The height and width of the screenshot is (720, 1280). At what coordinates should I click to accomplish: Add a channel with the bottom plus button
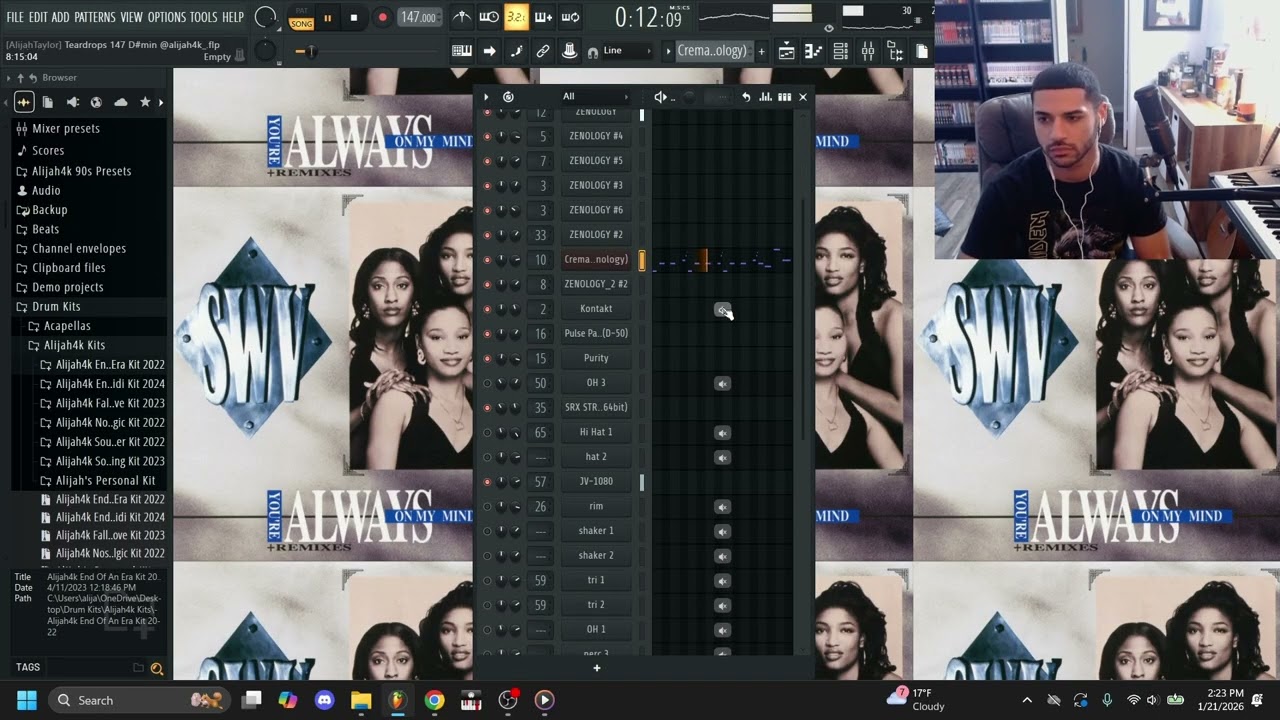[597, 668]
